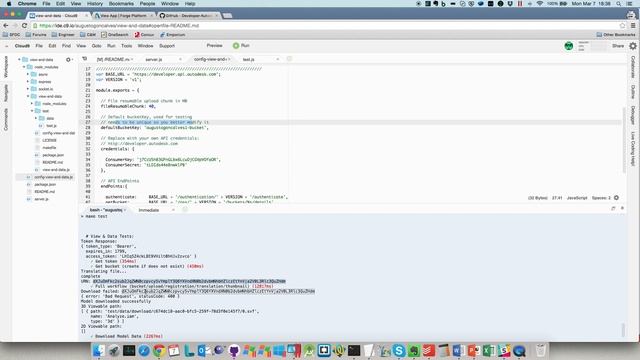The width and height of the screenshot is (640, 360).
Task: Open the Chrome History menu
Action: click(95, 4)
